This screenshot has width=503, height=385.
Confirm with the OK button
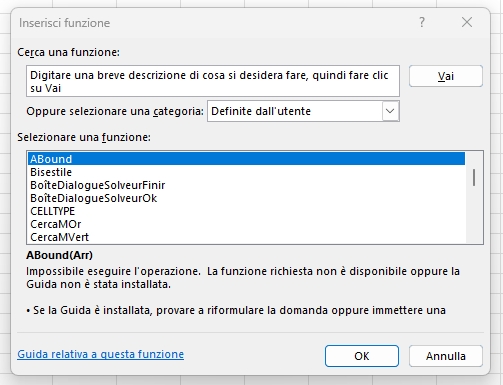[x=362, y=356]
